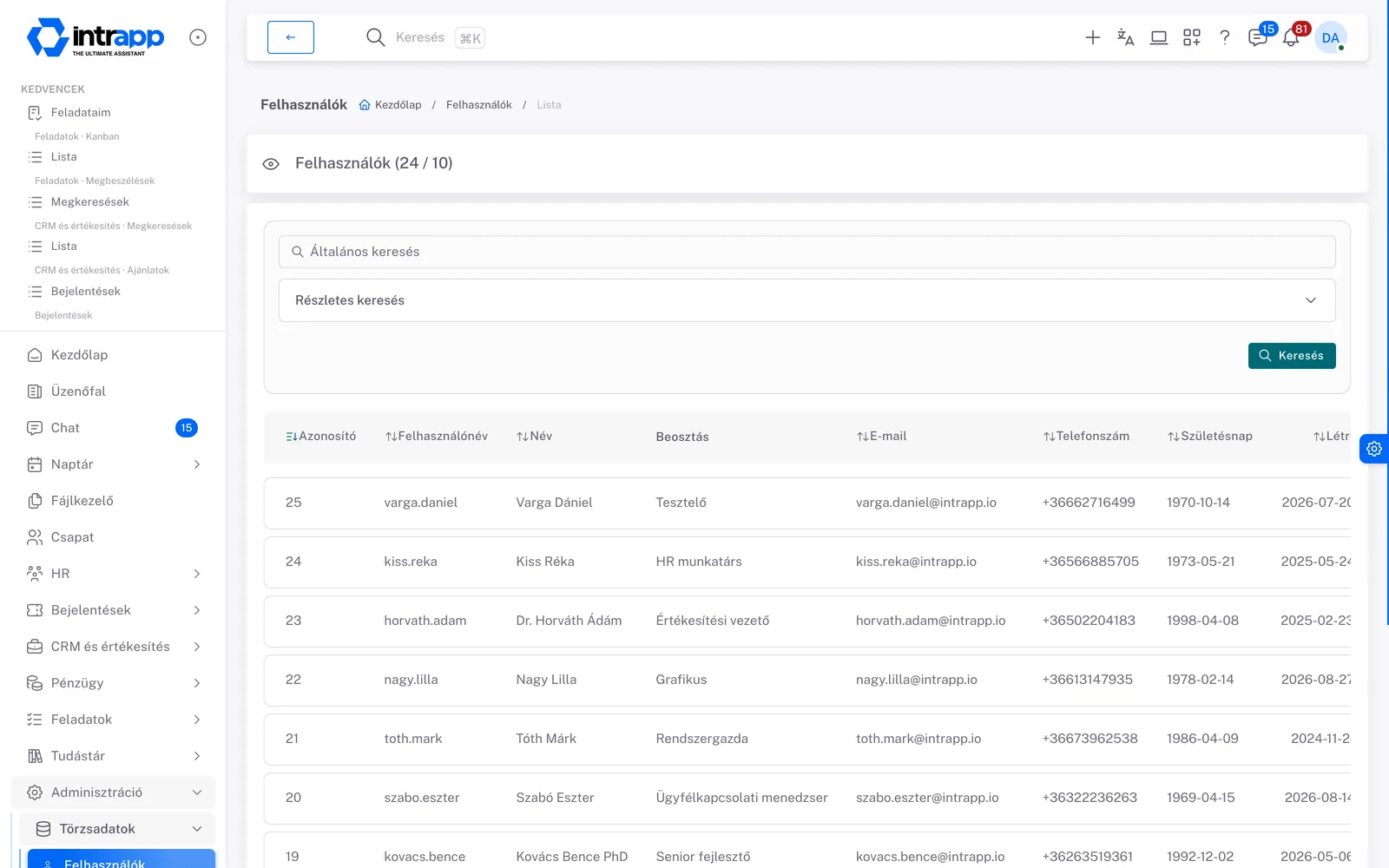Screen dimensions: 1389x868
Task: Expand the Részletes keresés panel
Action: [807, 300]
